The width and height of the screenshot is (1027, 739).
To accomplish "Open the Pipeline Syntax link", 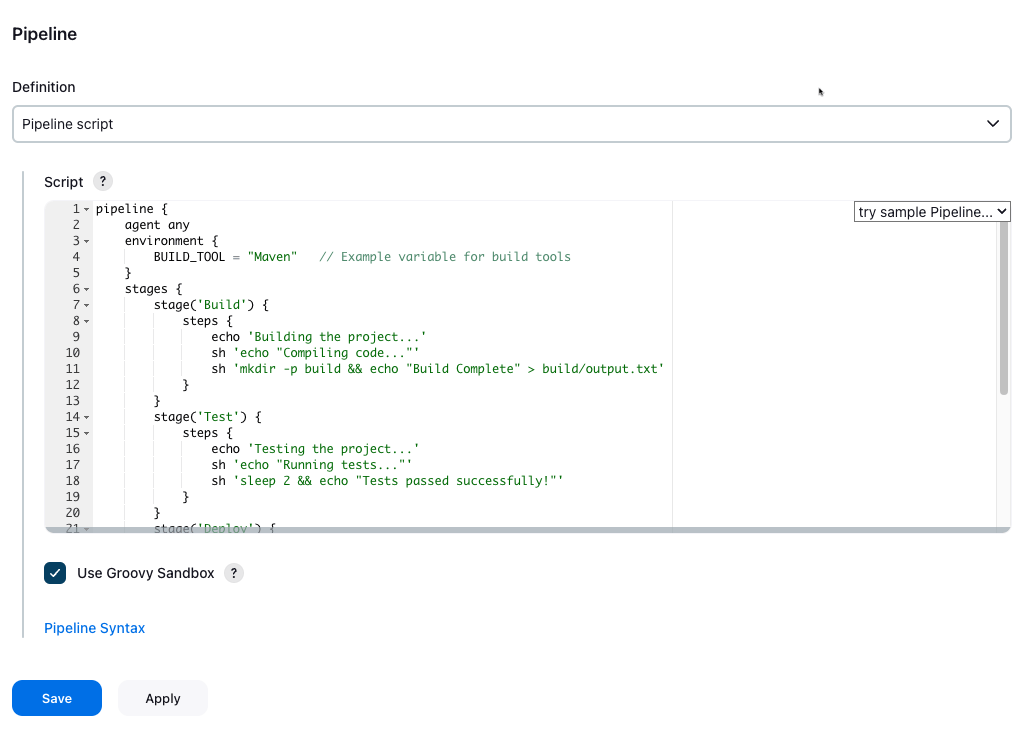I will (94, 628).
